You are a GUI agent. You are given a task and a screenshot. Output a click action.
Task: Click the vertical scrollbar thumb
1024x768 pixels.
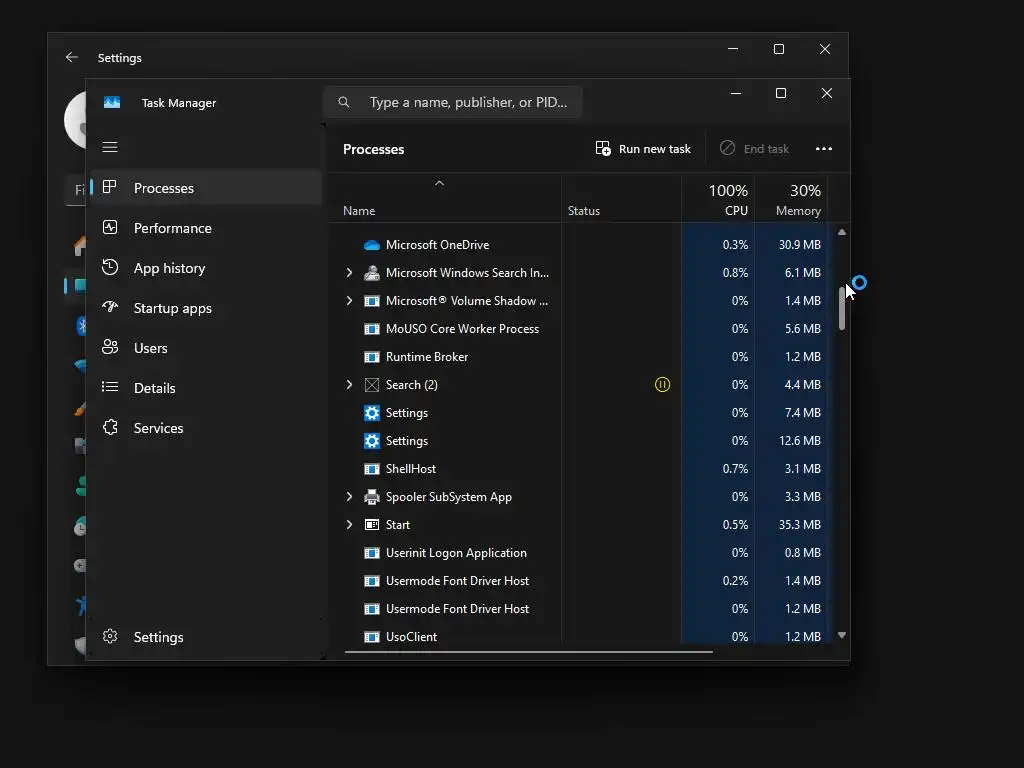pyautogui.click(x=842, y=308)
